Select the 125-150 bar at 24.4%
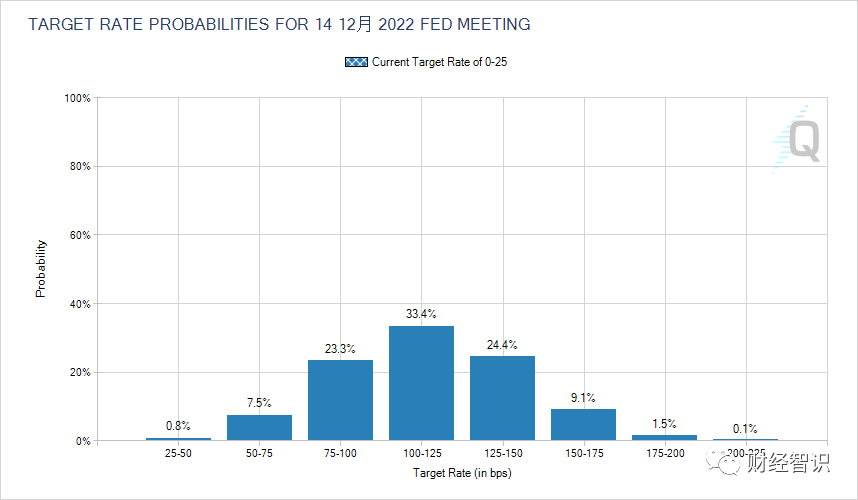 502,398
